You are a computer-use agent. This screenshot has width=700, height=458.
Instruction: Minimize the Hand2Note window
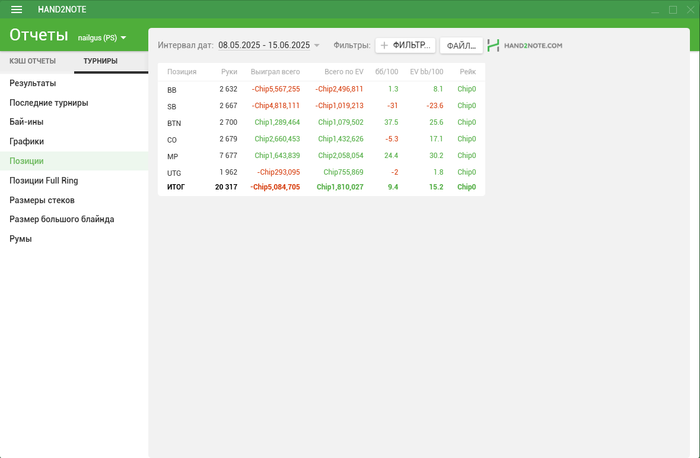click(655, 10)
